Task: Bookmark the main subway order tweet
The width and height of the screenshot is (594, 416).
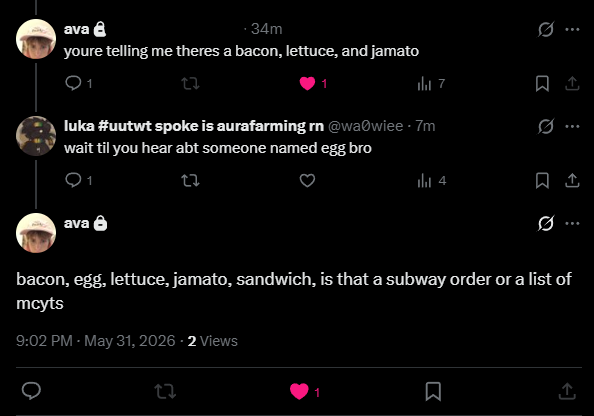Action: coord(433,391)
